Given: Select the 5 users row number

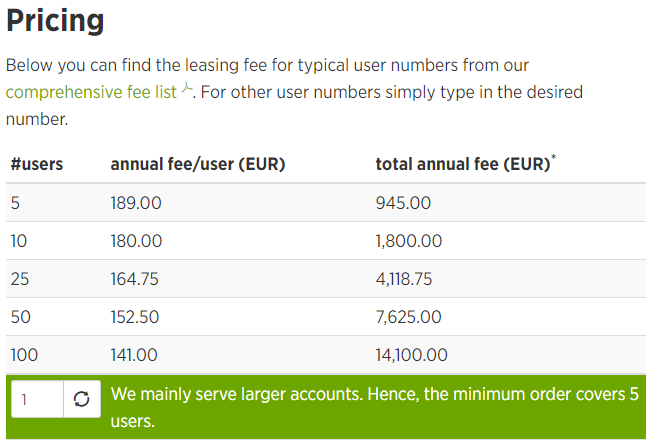Looking at the screenshot, I should coord(15,203).
